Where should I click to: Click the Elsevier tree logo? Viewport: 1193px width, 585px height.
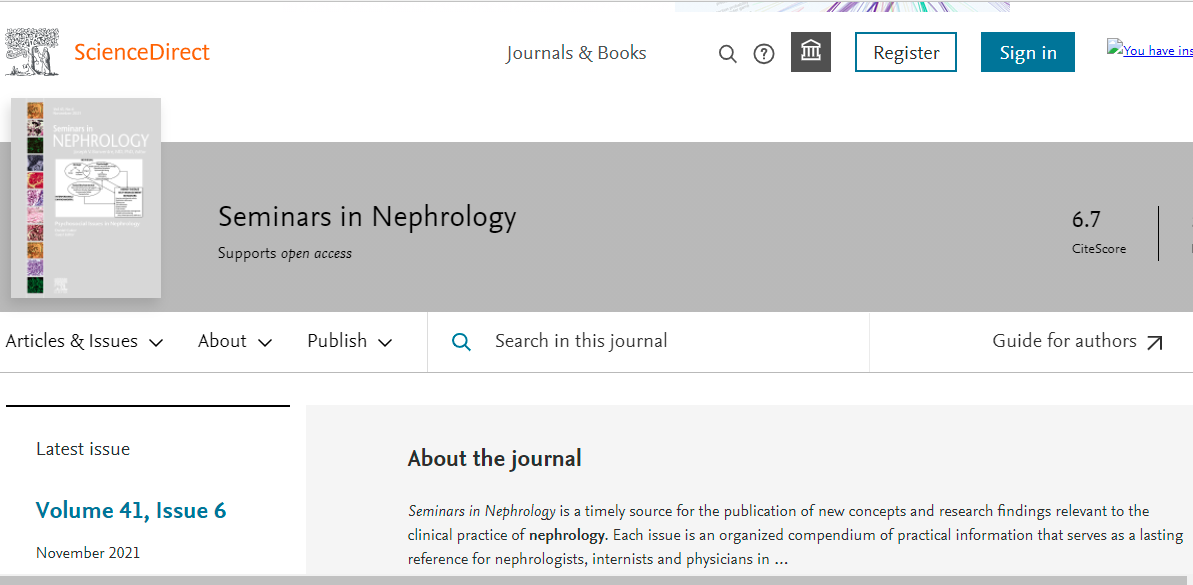[31, 52]
